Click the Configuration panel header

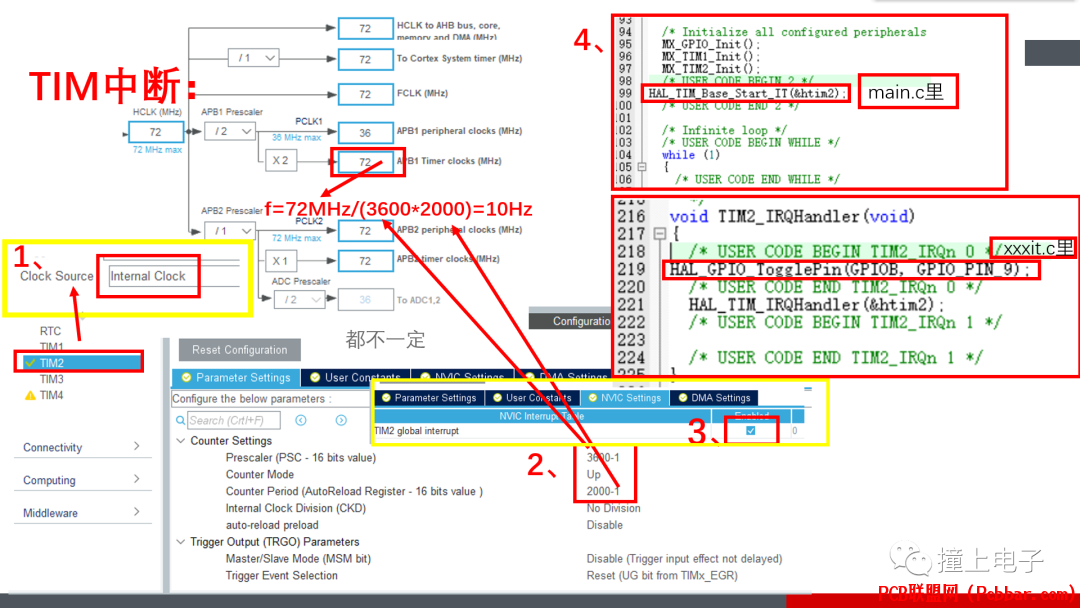pos(570,321)
